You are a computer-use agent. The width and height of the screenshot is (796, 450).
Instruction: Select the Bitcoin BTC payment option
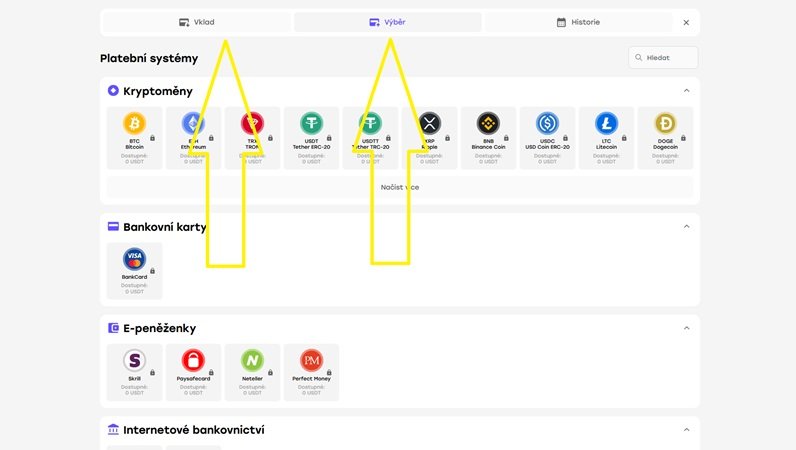click(135, 138)
